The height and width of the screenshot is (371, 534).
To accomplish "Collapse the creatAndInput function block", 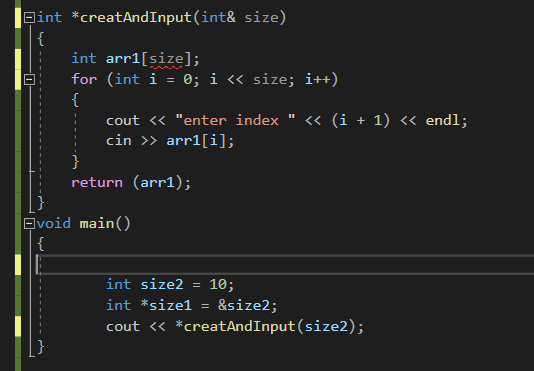I will pos(29,18).
